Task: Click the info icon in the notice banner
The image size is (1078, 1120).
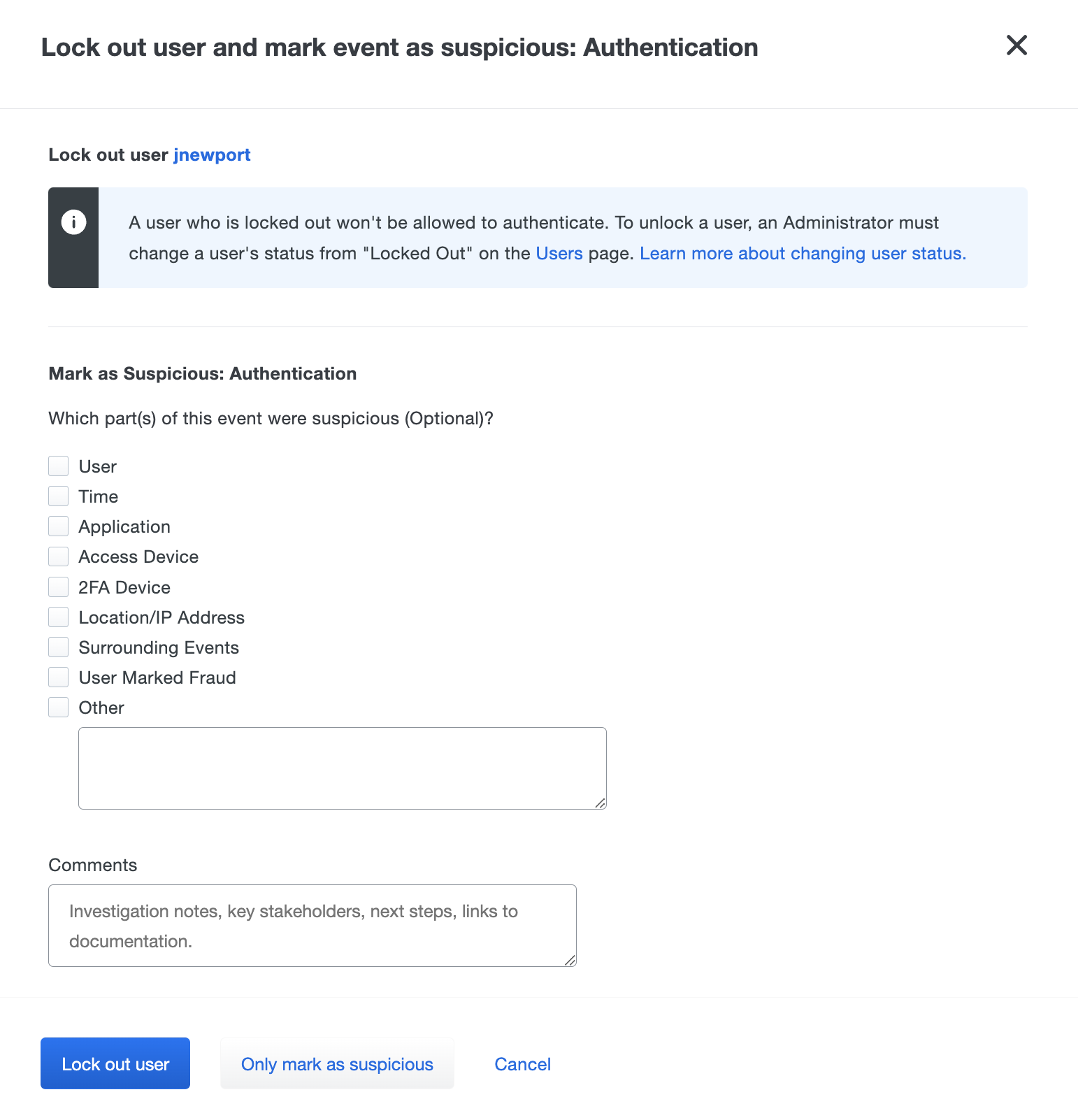Action: point(73,222)
